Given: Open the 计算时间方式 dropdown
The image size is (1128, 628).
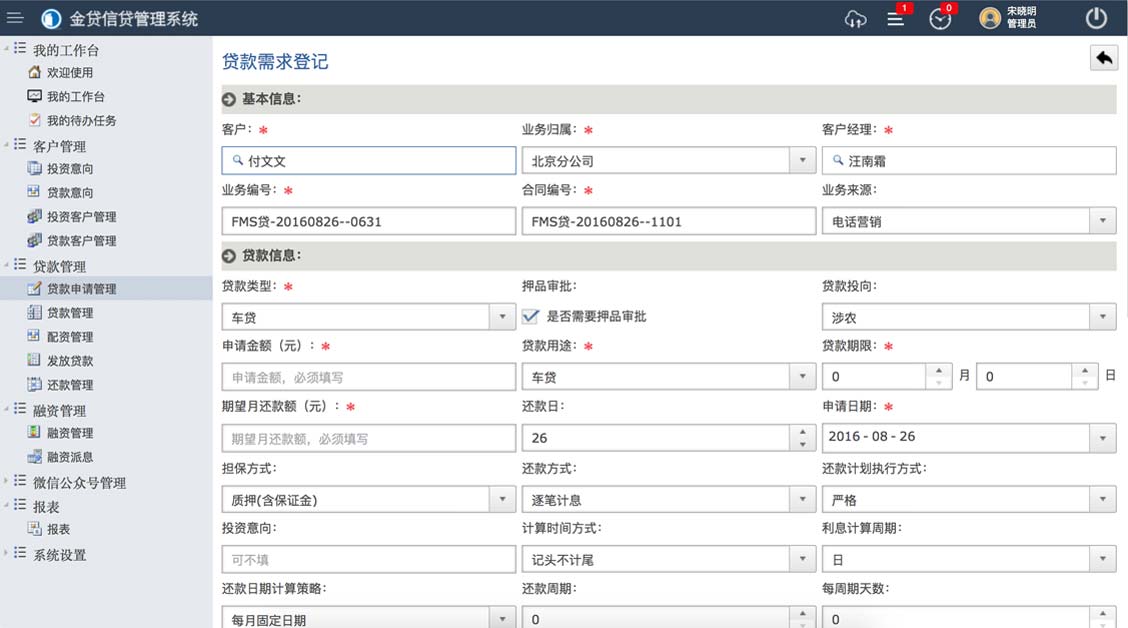Looking at the screenshot, I should tap(802, 559).
